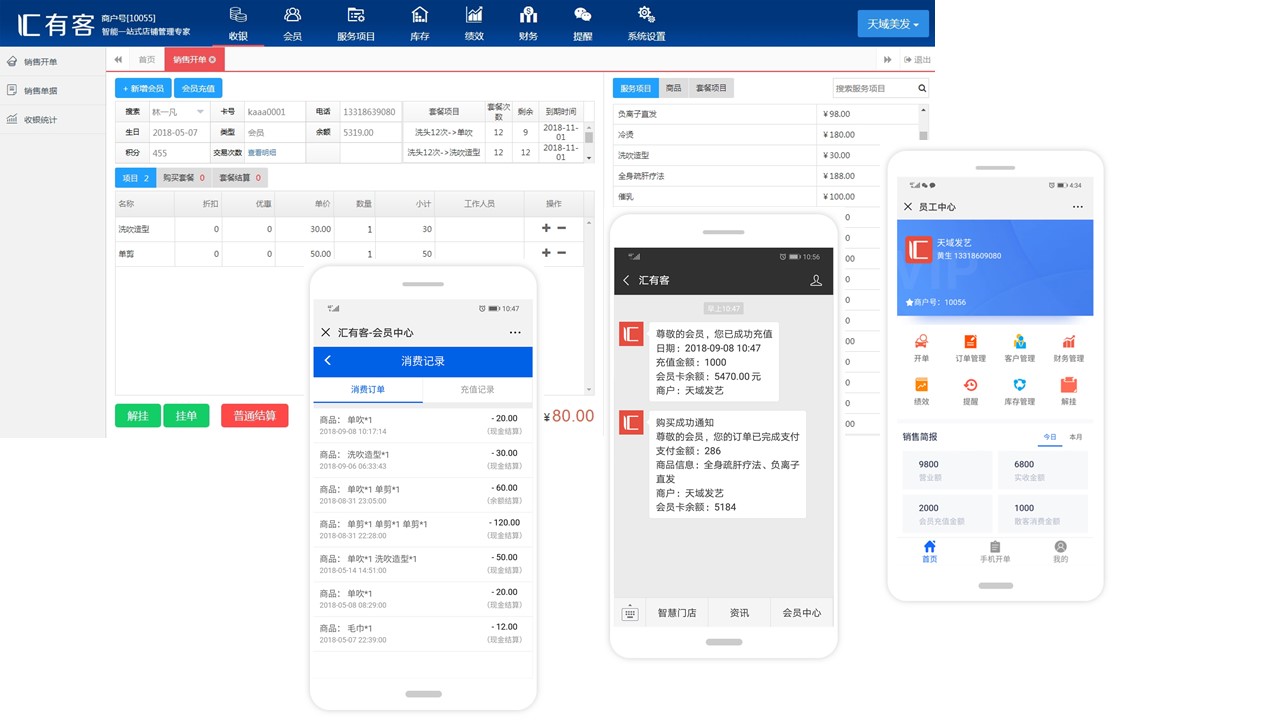
Task: Click the 收银统计 sidebar chart icon
Action: 12,119
